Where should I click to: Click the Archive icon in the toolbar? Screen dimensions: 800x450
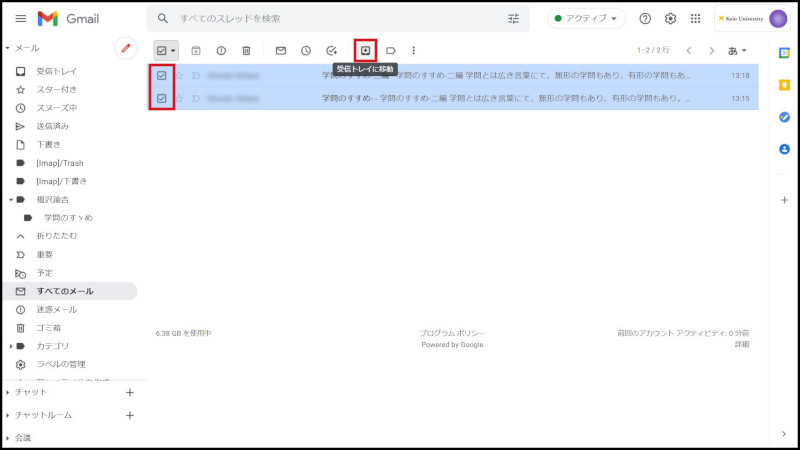pyautogui.click(x=196, y=50)
